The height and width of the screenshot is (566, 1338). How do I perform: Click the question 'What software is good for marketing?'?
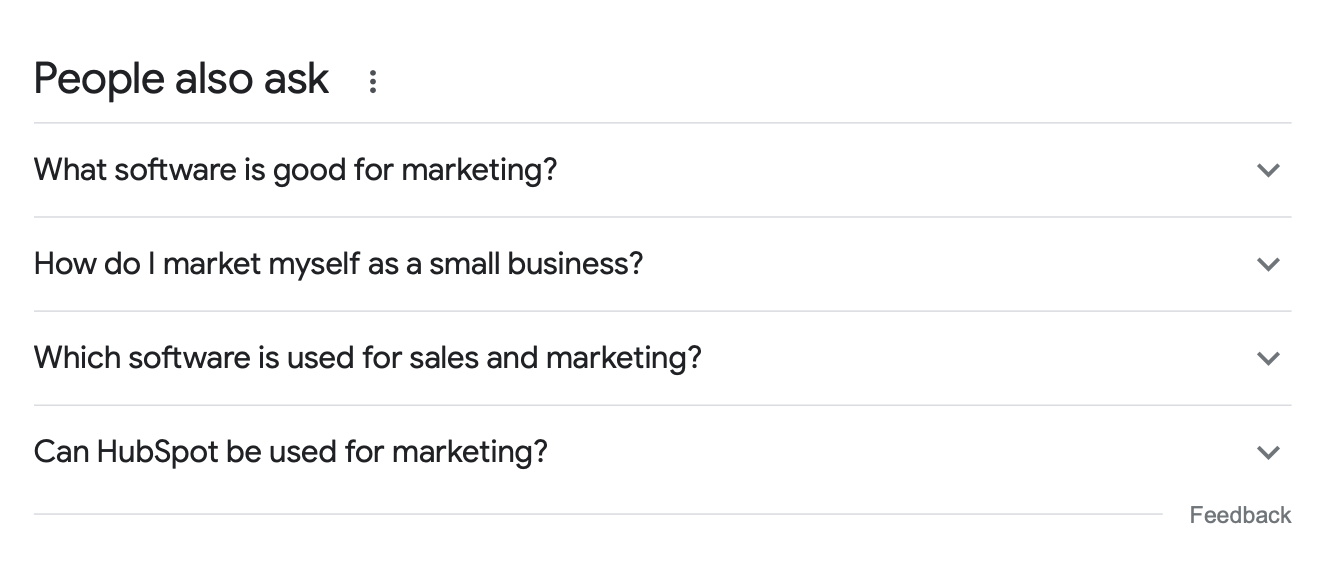pos(295,170)
